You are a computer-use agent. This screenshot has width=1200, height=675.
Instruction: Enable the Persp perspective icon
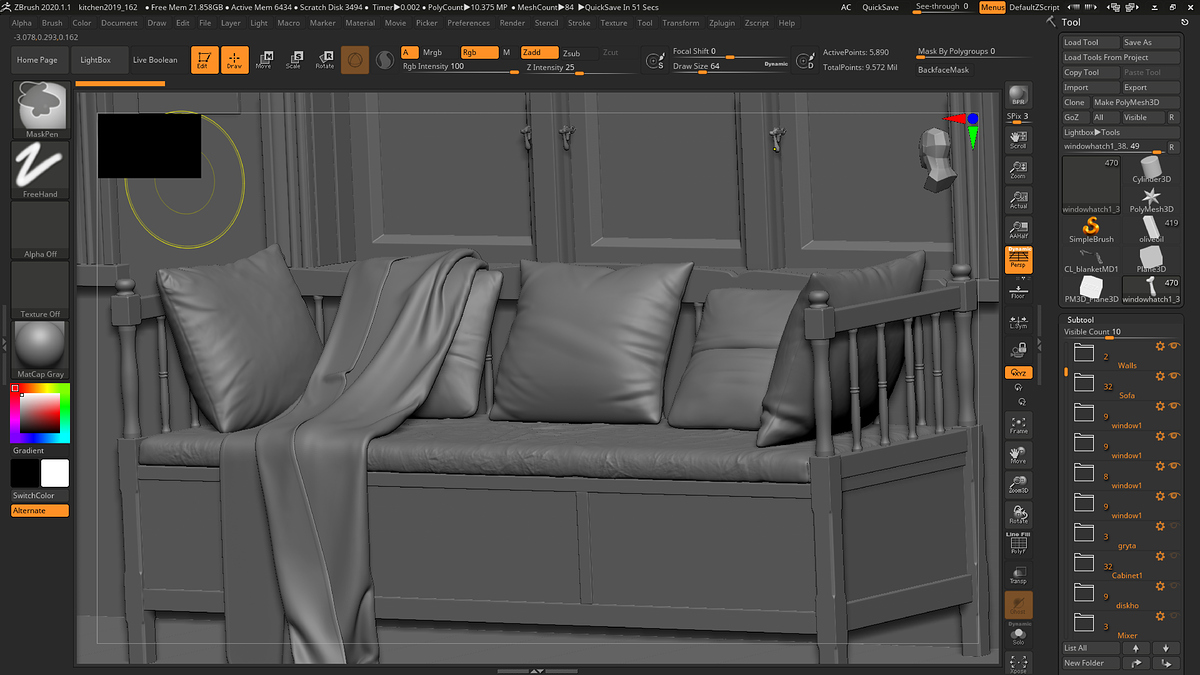(1018, 257)
